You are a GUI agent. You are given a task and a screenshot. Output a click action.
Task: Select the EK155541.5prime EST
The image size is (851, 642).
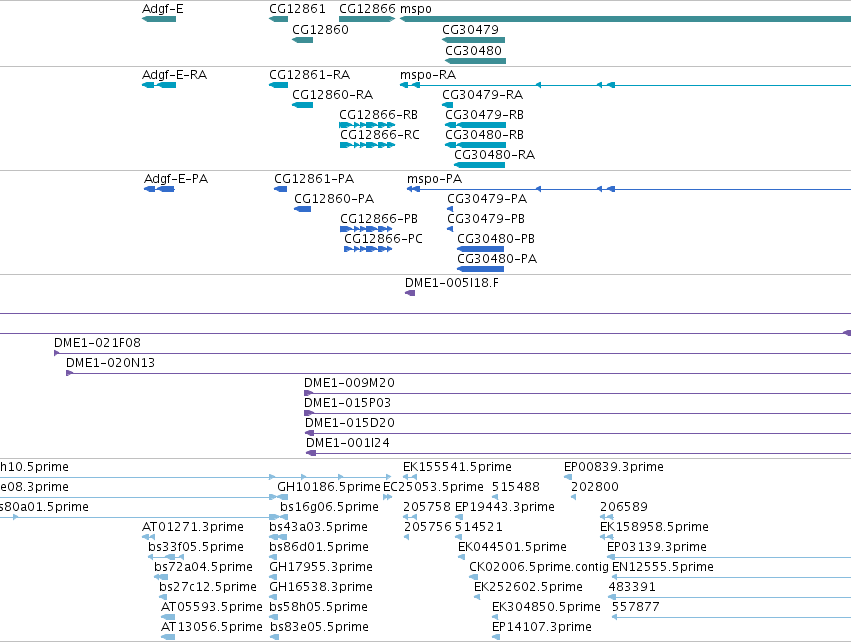[x=410, y=477]
